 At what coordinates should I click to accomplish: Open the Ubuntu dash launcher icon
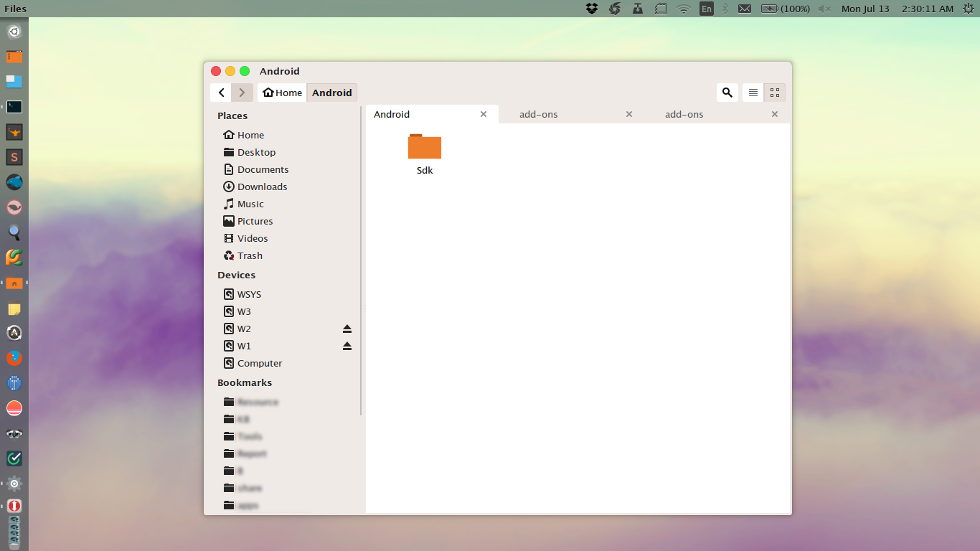coord(14,31)
